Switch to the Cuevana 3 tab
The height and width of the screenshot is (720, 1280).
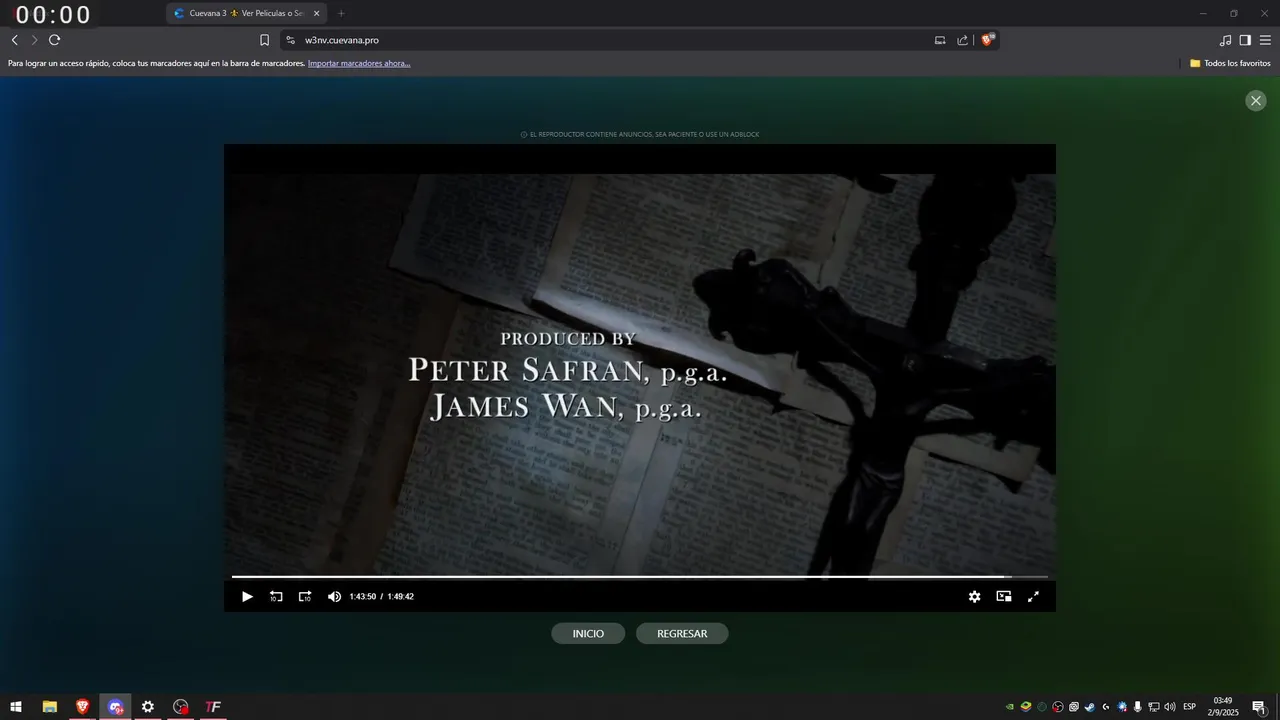click(245, 13)
